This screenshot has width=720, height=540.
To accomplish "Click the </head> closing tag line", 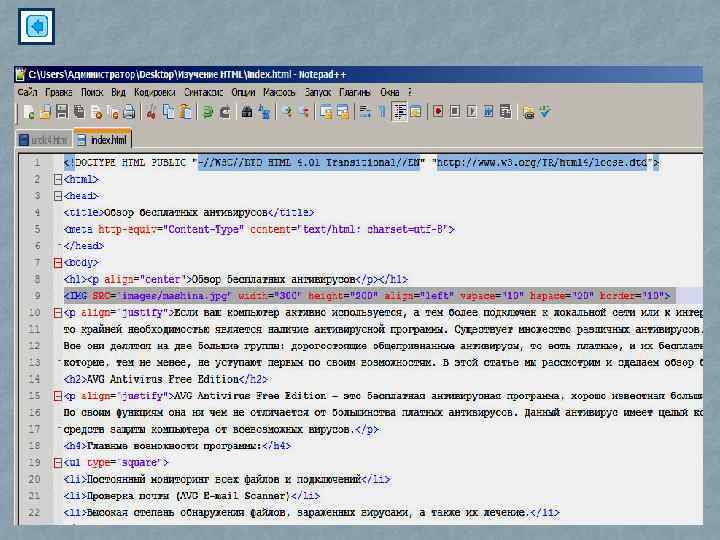I will pyautogui.click(x=84, y=246).
